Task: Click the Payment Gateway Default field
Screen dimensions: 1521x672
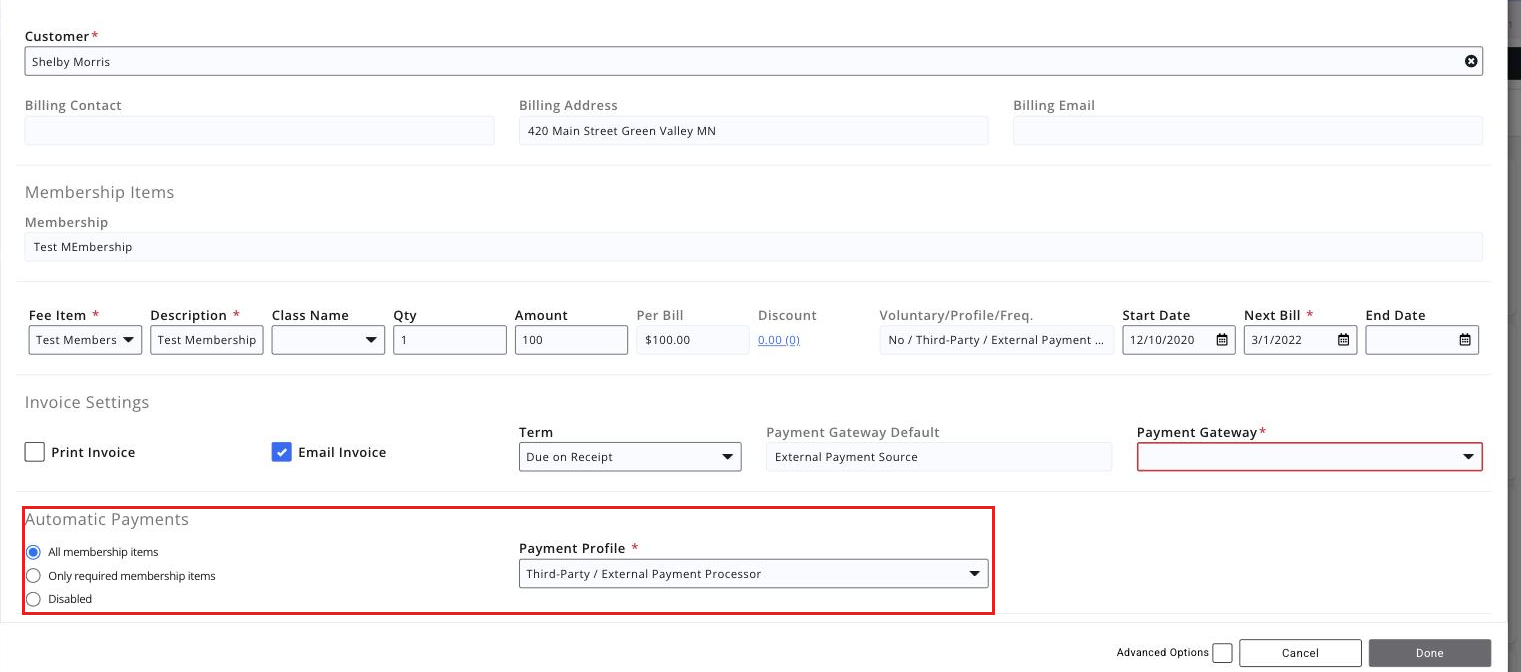Action: [939, 457]
